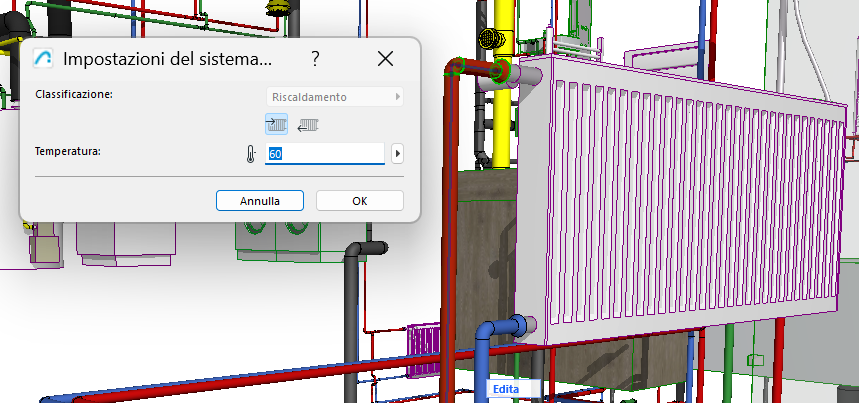This screenshot has width=859, height=403.
Task: Click the Temperatura input field showing 60
Action: coord(325,154)
